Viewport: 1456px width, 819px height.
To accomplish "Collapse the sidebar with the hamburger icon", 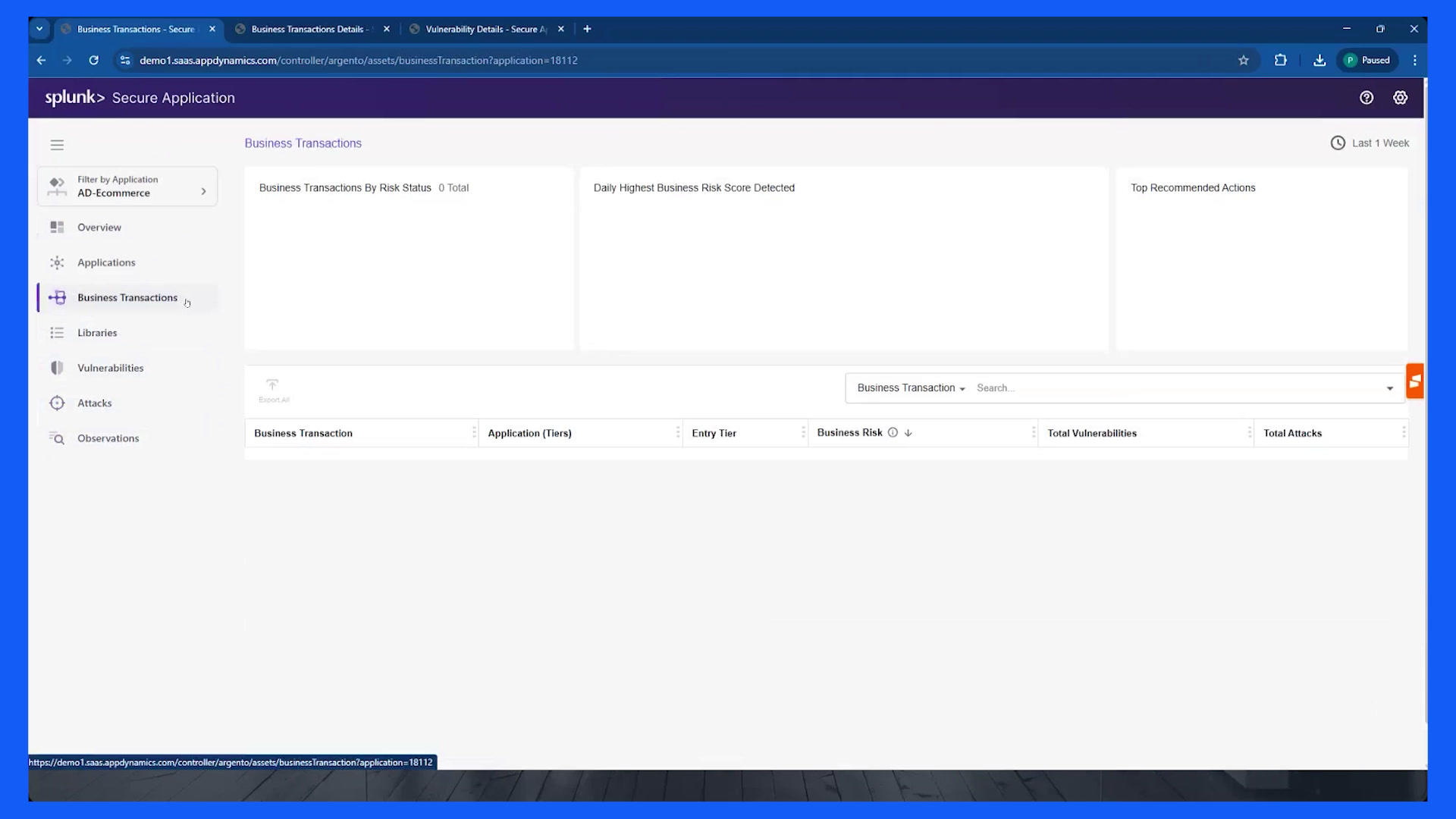I will pos(57,145).
